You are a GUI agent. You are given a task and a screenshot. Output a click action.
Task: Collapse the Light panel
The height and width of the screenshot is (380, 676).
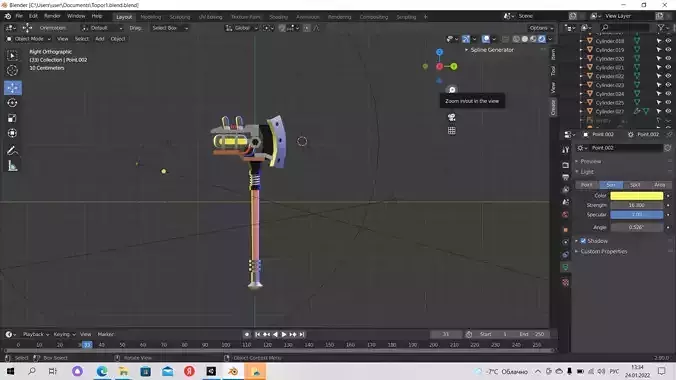(x=586, y=172)
